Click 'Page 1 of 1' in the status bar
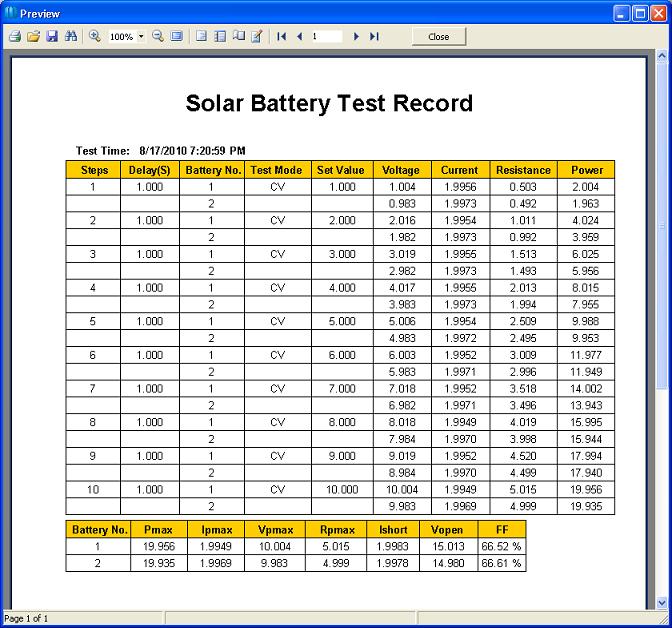The height and width of the screenshot is (628, 672). (26, 618)
